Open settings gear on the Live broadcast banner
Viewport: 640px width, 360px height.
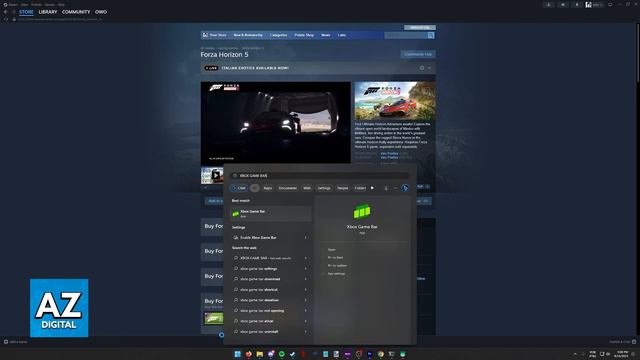(422, 68)
